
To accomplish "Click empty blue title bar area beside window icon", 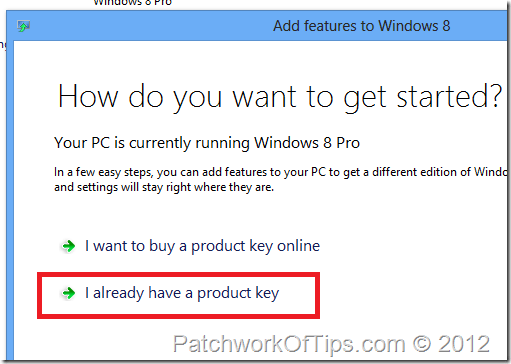I will (150, 26).
